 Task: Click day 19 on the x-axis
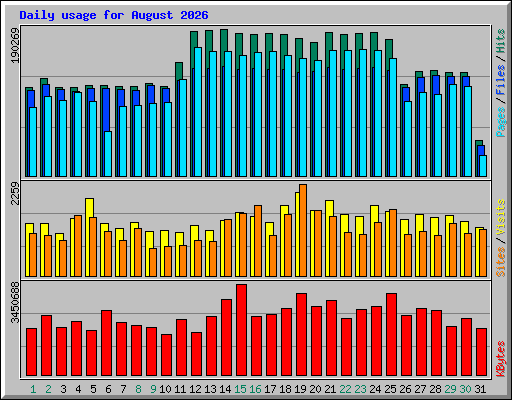pyautogui.click(x=300, y=389)
